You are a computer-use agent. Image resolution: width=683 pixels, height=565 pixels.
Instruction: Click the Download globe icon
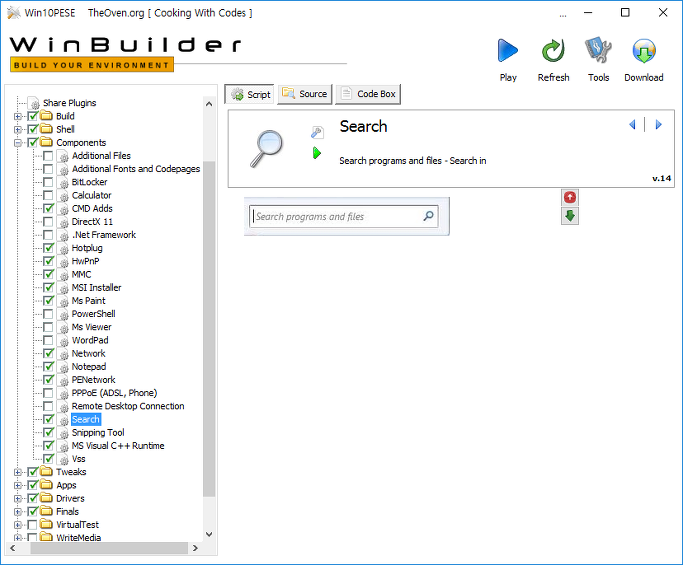(644, 51)
